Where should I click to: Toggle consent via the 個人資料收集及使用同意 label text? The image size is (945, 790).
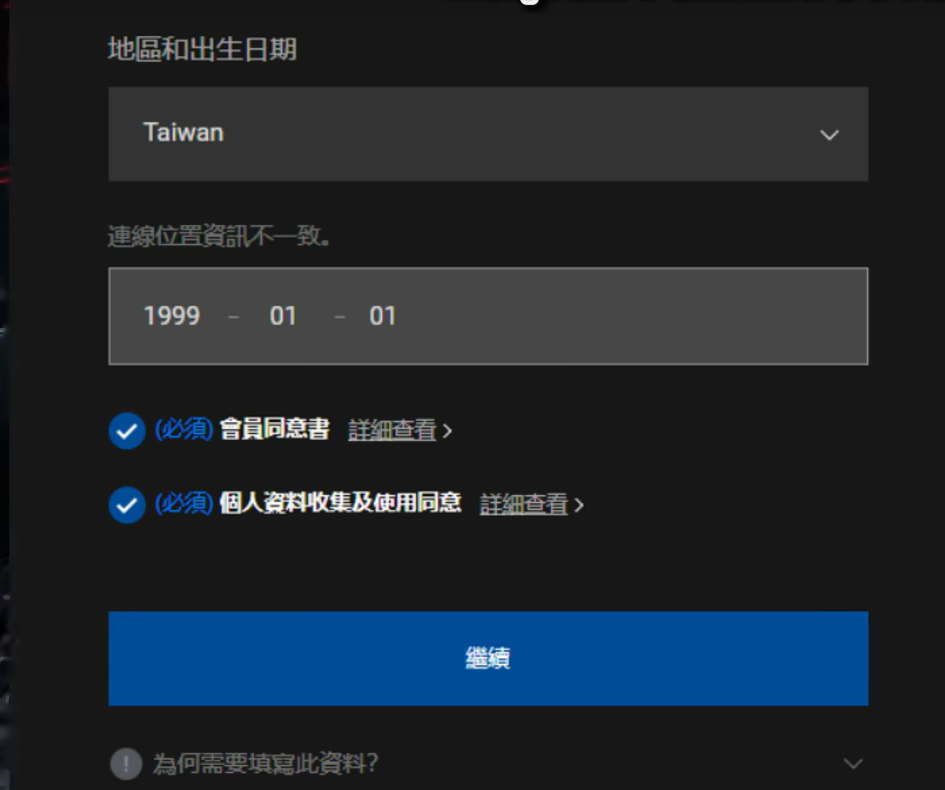tap(340, 503)
